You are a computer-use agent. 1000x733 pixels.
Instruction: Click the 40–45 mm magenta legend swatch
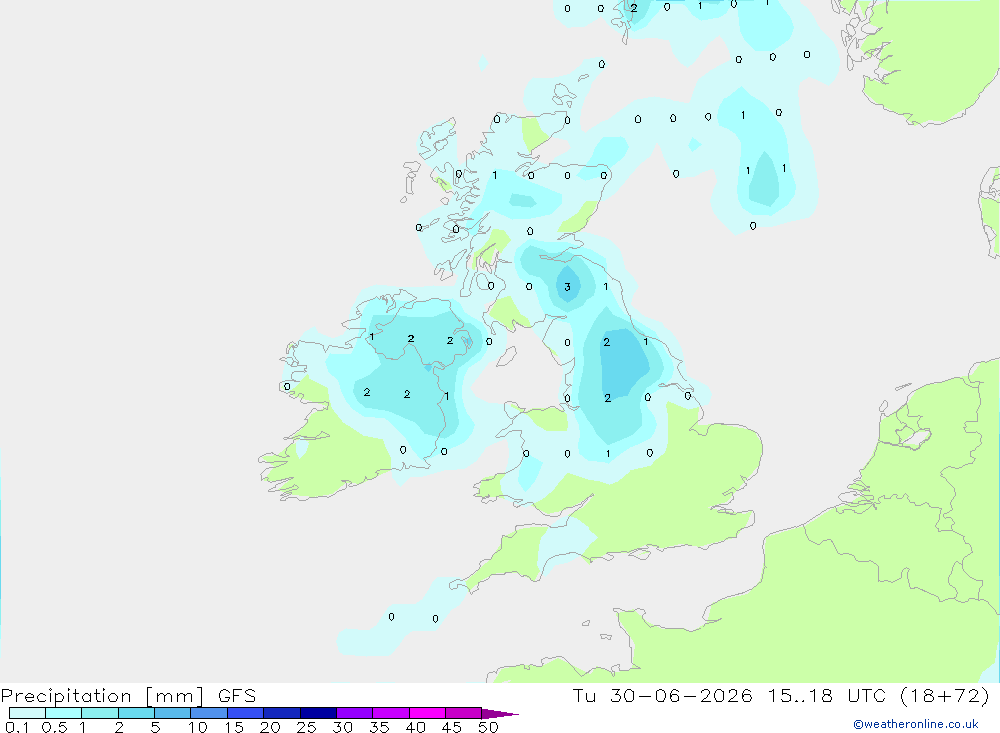click(427, 713)
